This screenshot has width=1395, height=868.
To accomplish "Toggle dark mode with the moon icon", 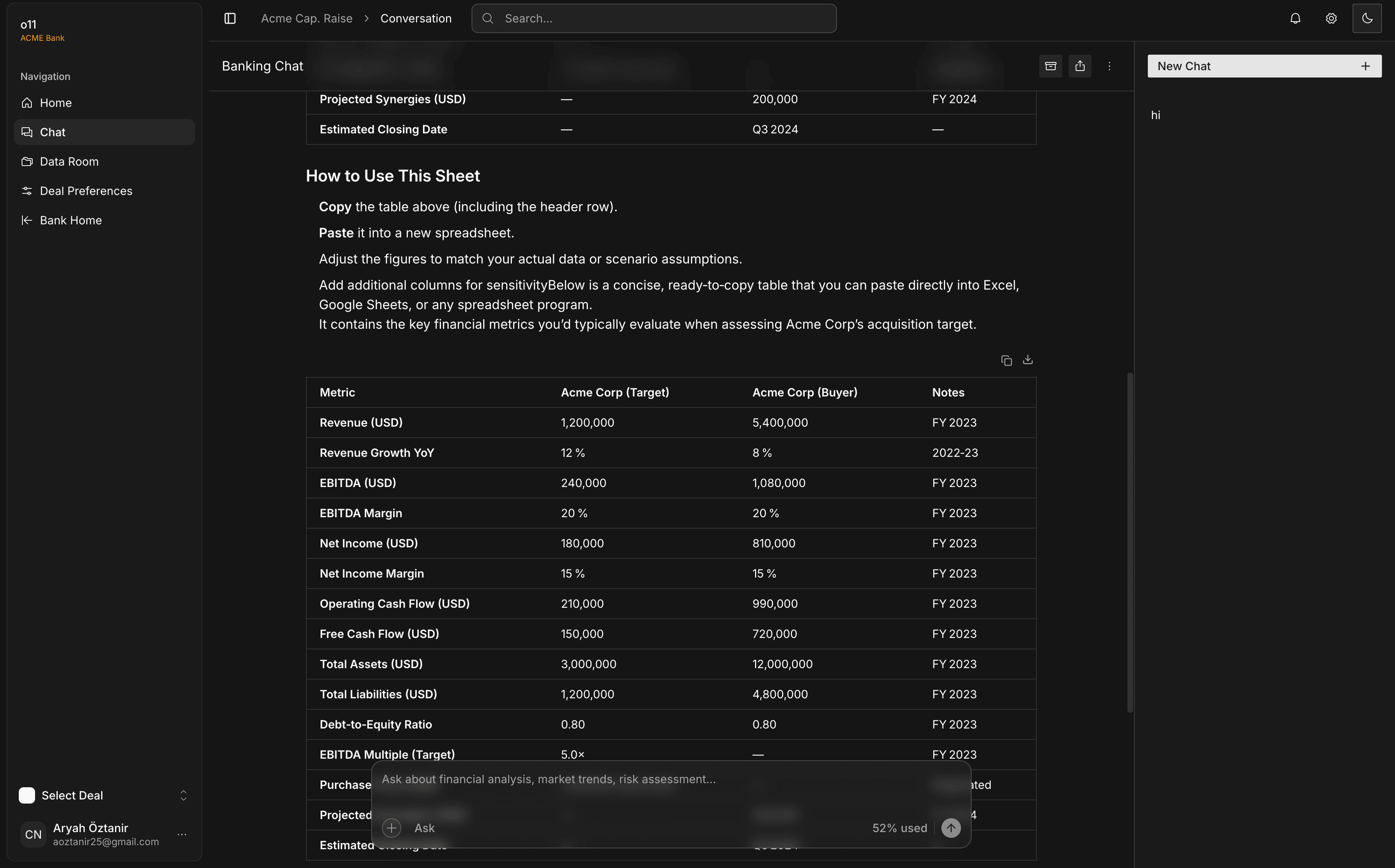I will [x=1367, y=18].
